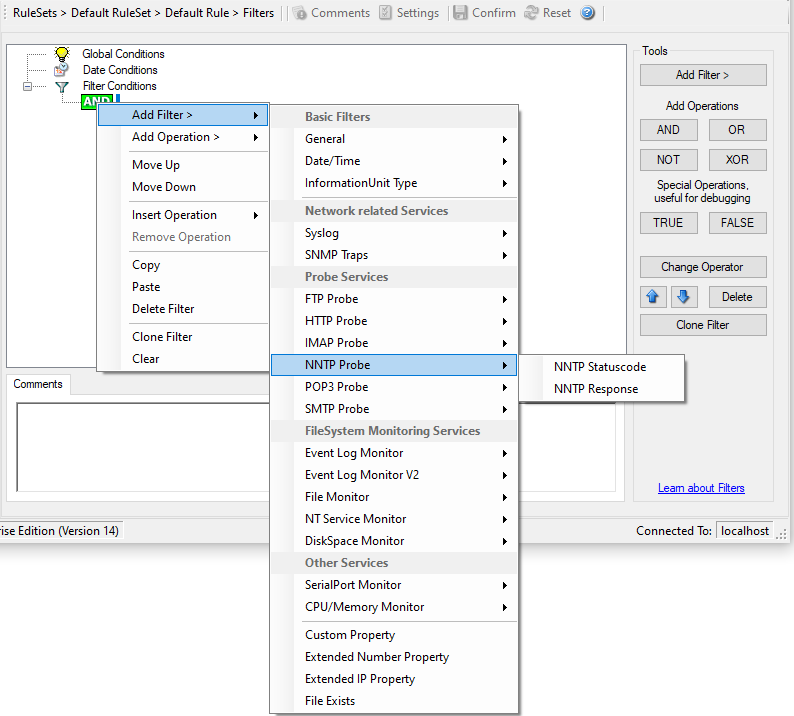Open the Add Operation submenu
Screen dimensions: 794x716
(x=182, y=137)
